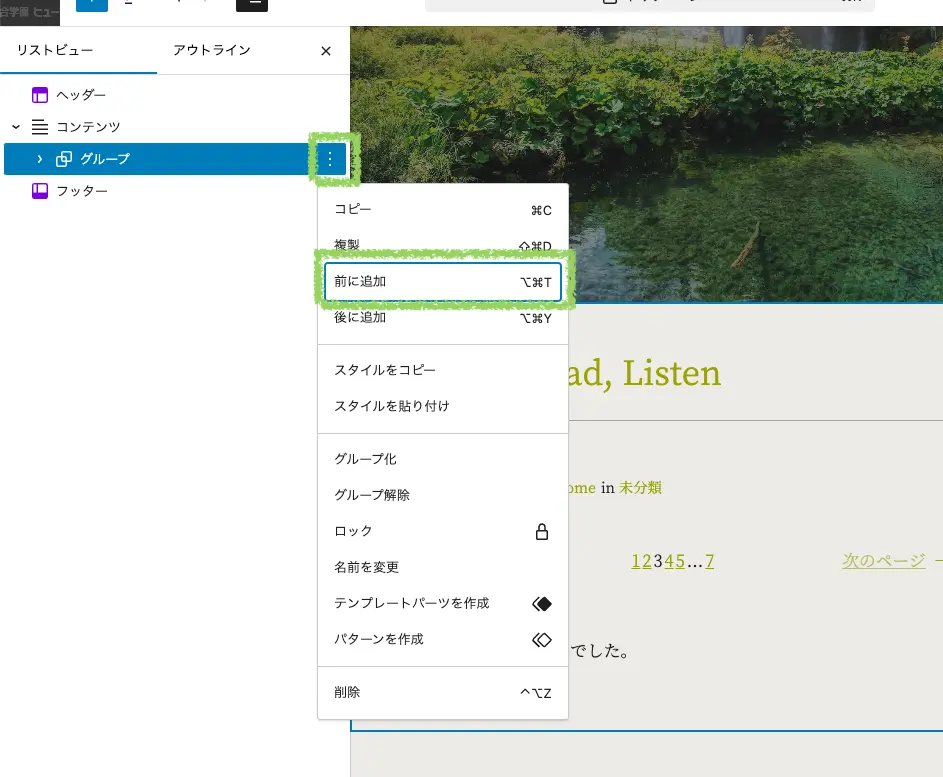Click the lock icon beside ロック

(x=542, y=531)
